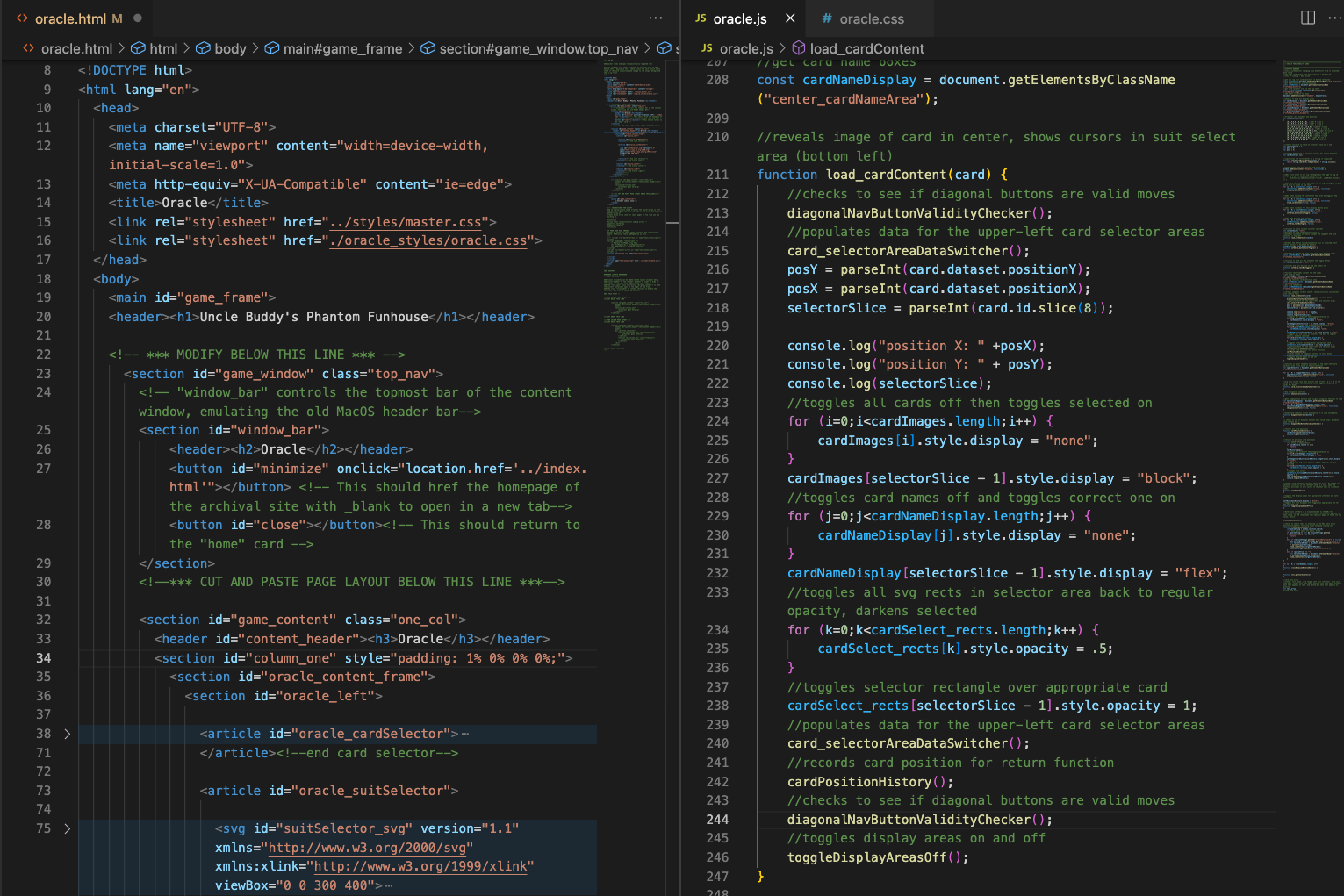Viewport: 1344px width, 896px height.
Task: Click cube icon beside section#game_window.top_nav breadcrumb
Action: [428, 48]
